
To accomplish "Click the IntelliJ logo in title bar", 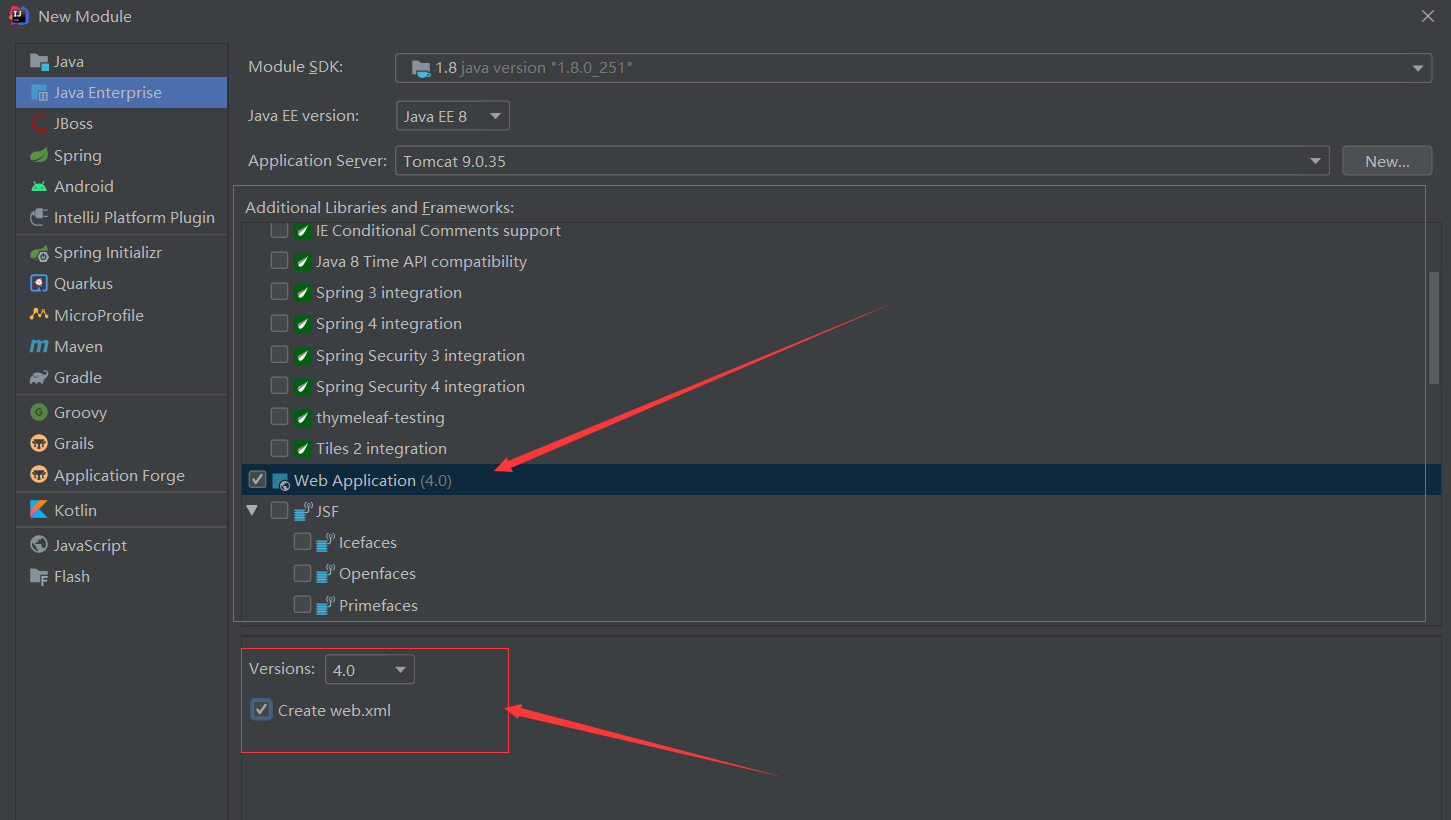I will (x=18, y=16).
